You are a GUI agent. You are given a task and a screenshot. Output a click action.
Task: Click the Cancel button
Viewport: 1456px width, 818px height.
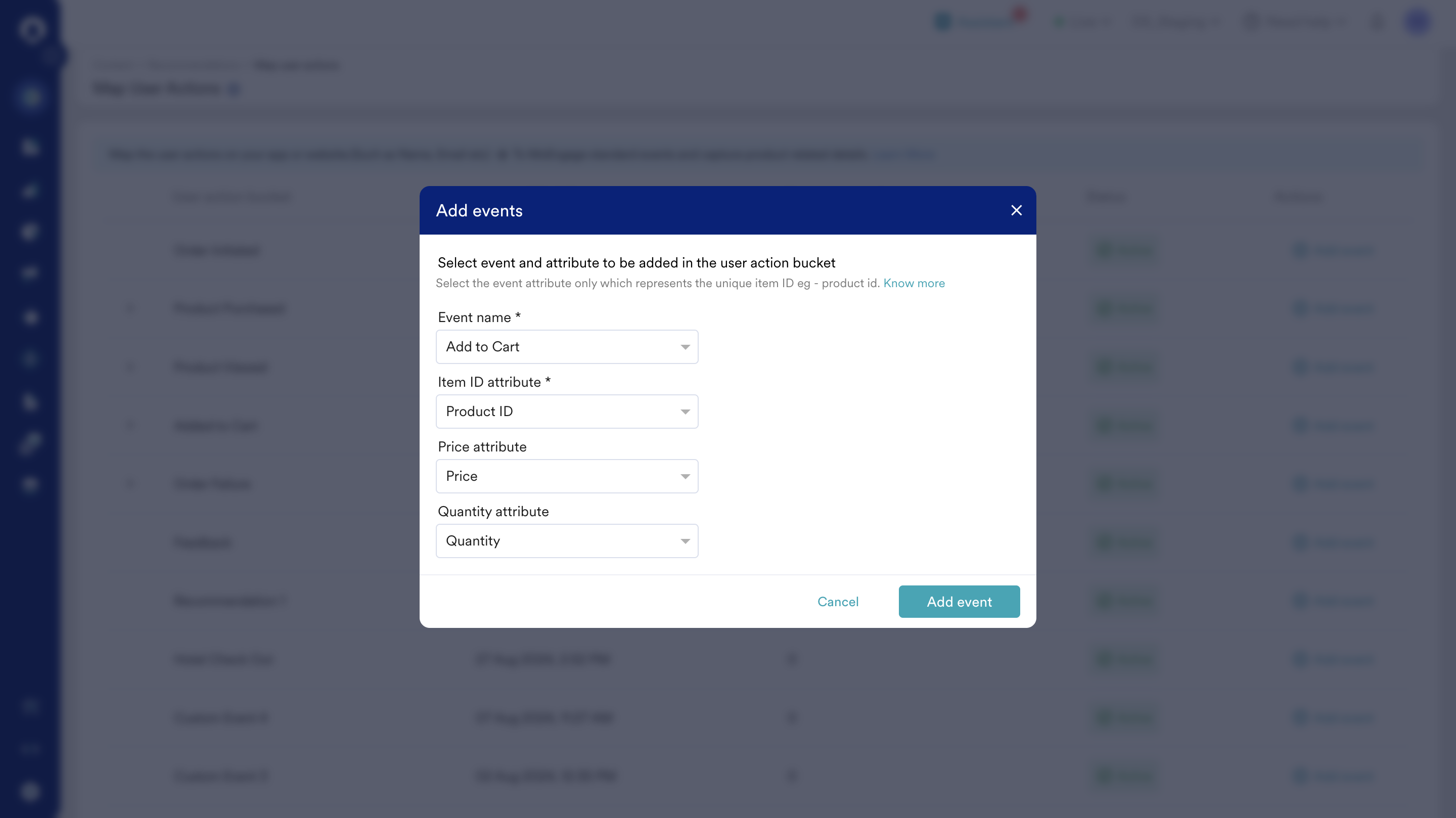tap(838, 602)
